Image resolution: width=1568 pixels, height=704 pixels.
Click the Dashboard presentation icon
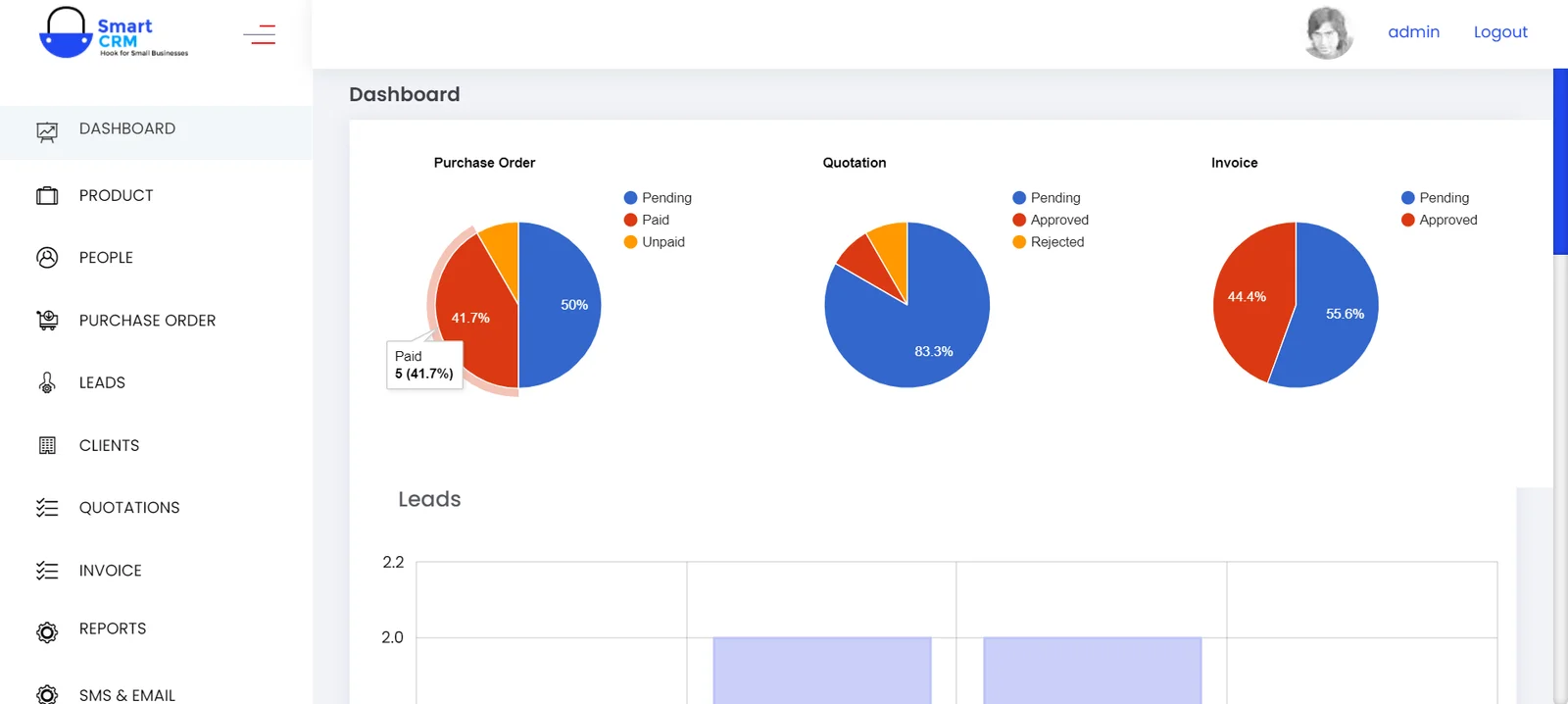point(47,131)
